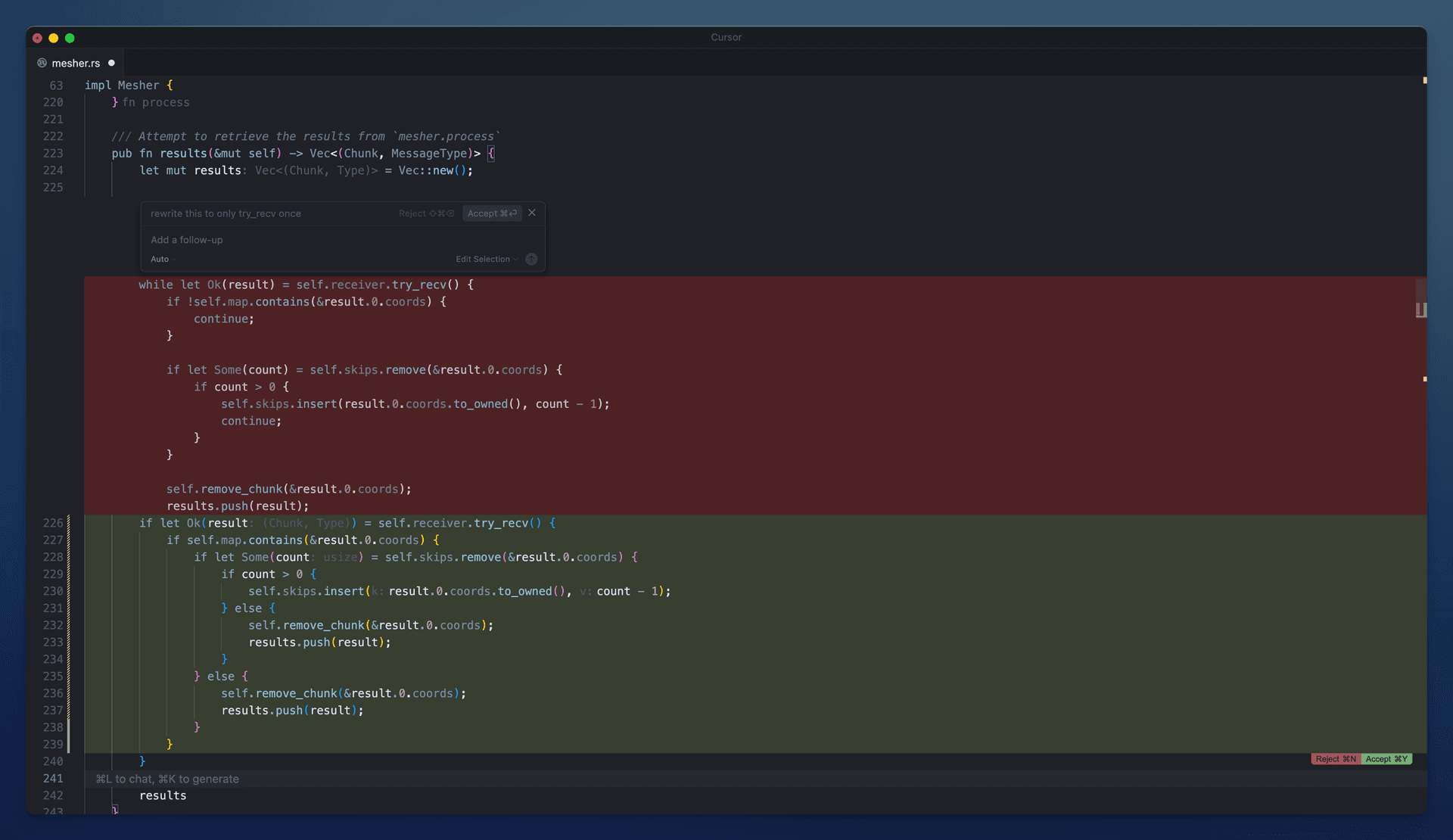The image size is (1453, 840).
Task: Click the keyboard shortcut glyphs next to Reject
Action: point(443,213)
